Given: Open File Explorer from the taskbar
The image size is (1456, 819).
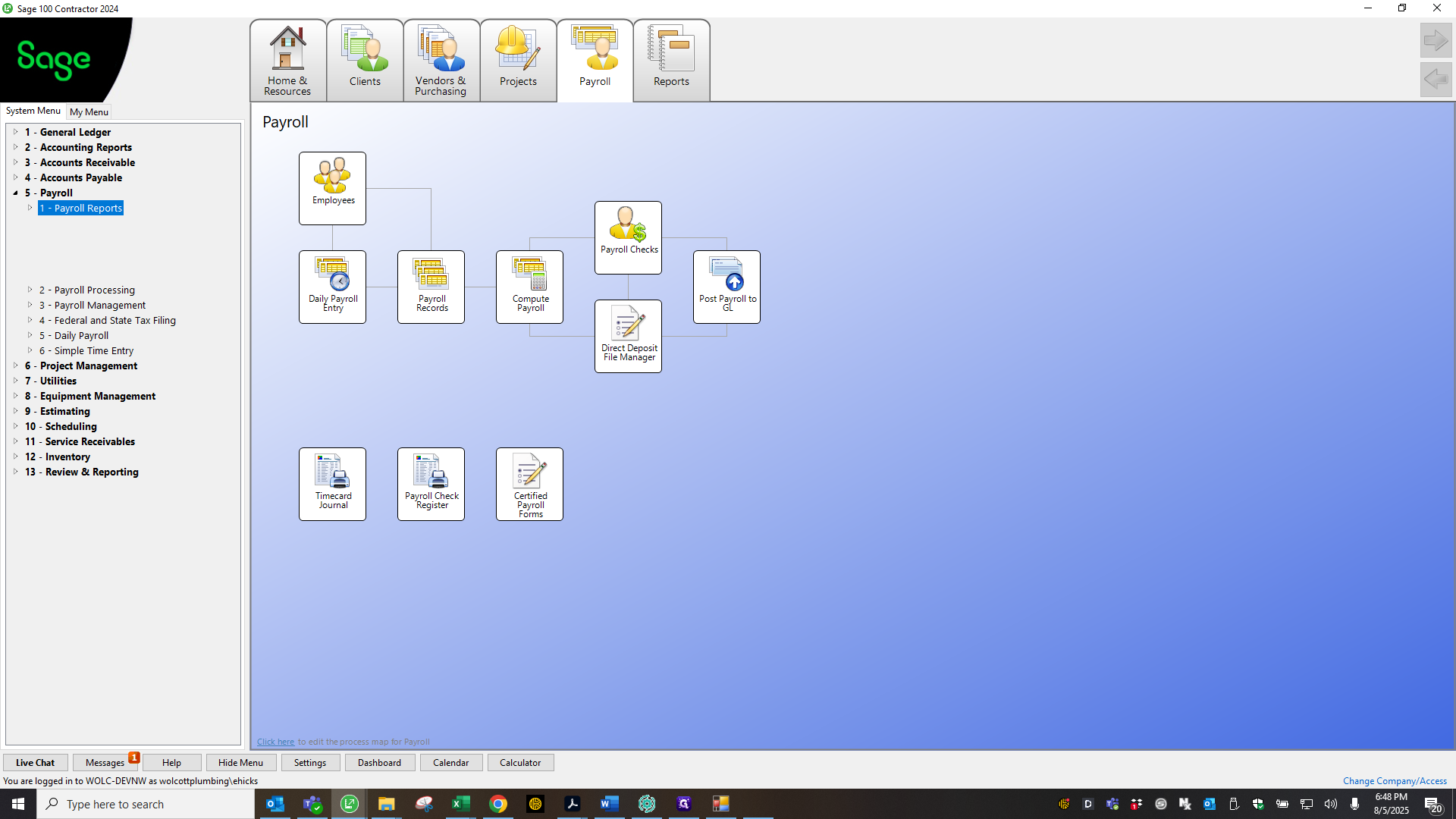Looking at the screenshot, I should (387, 804).
